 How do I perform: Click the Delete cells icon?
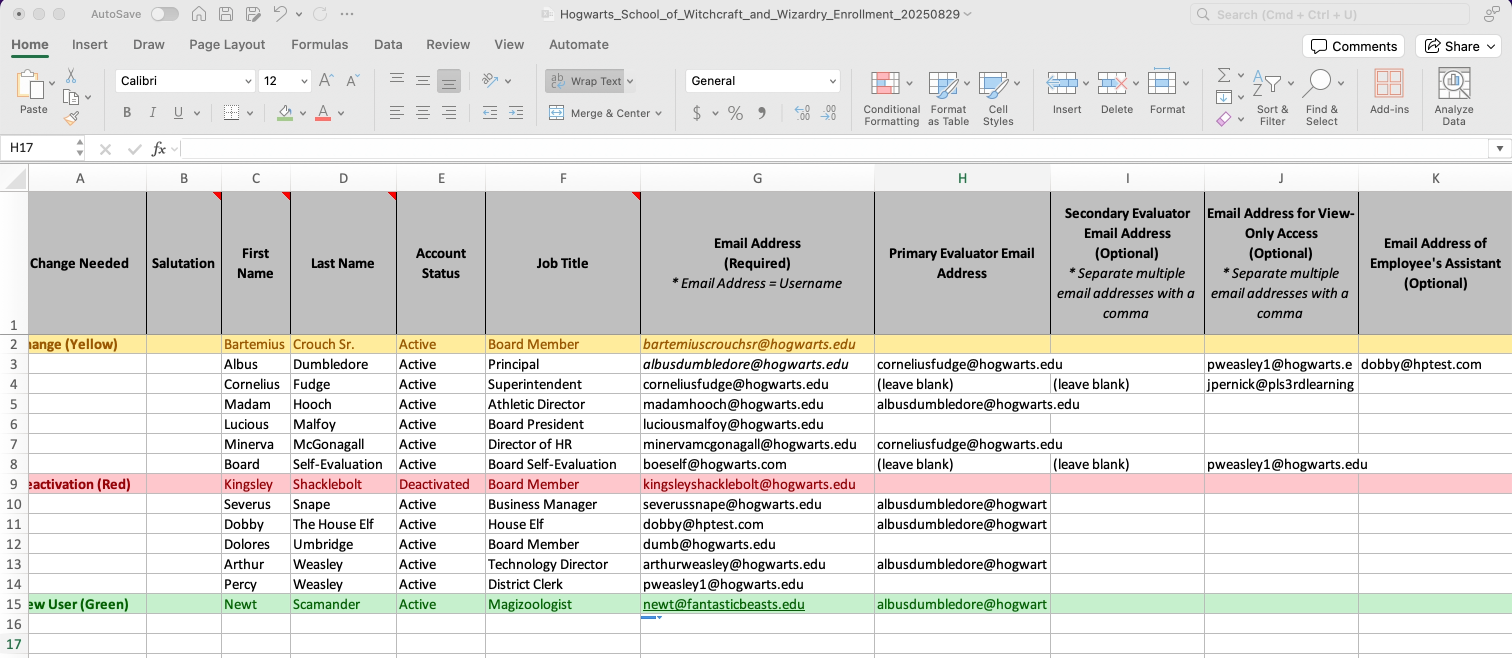(1112, 83)
